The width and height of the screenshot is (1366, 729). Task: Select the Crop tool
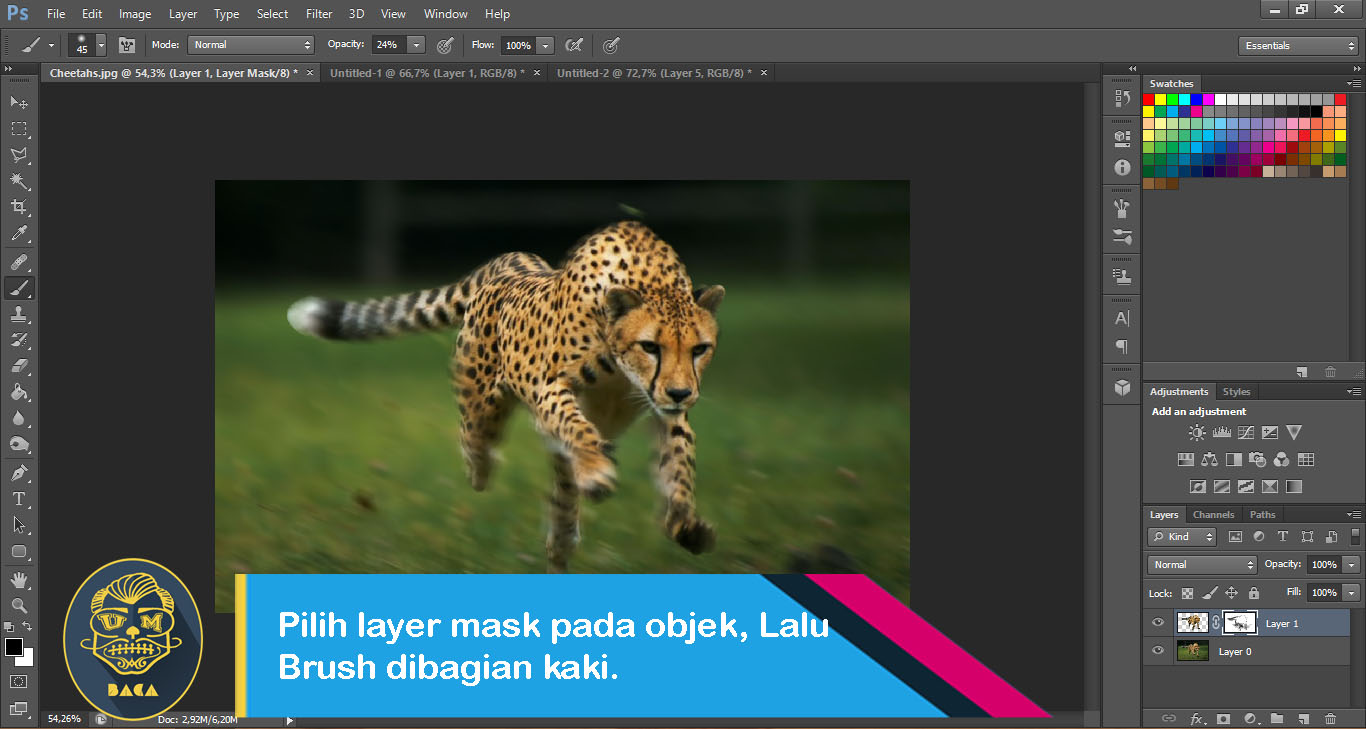tap(20, 205)
